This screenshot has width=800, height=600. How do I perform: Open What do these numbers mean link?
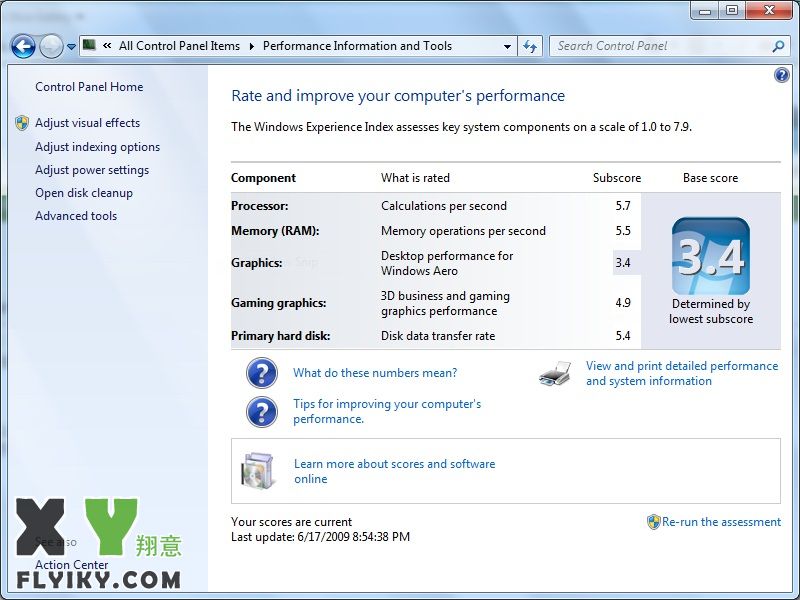(x=375, y=373)
